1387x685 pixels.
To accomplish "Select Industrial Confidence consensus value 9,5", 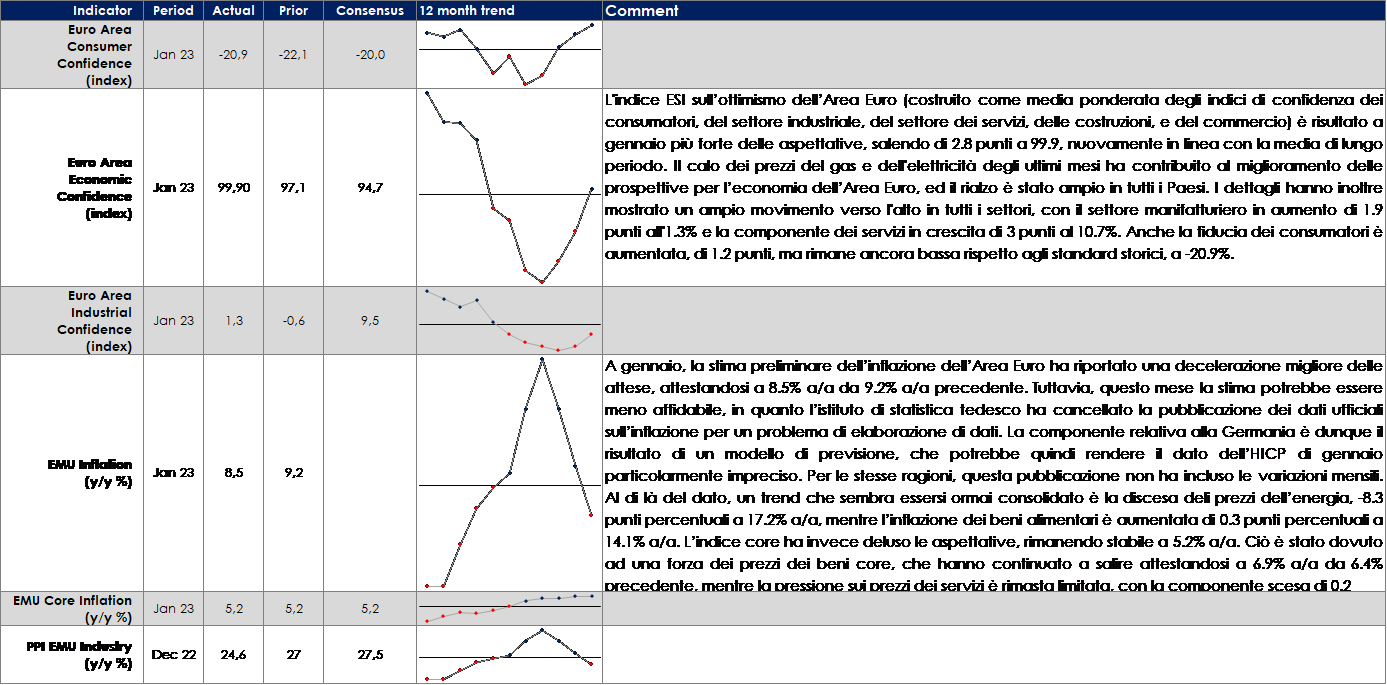I will [370, 321].
